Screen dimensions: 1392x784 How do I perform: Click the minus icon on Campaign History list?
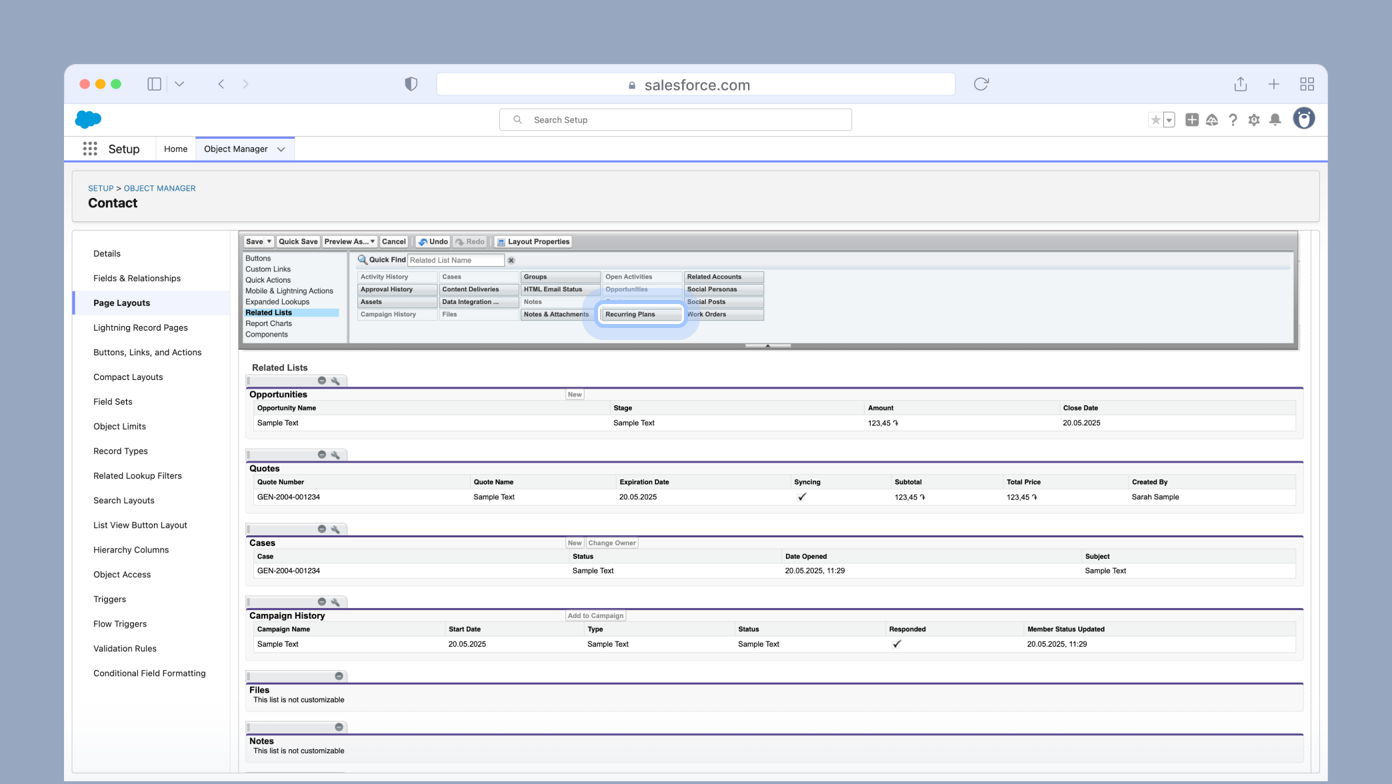click(x=321, y=602)
